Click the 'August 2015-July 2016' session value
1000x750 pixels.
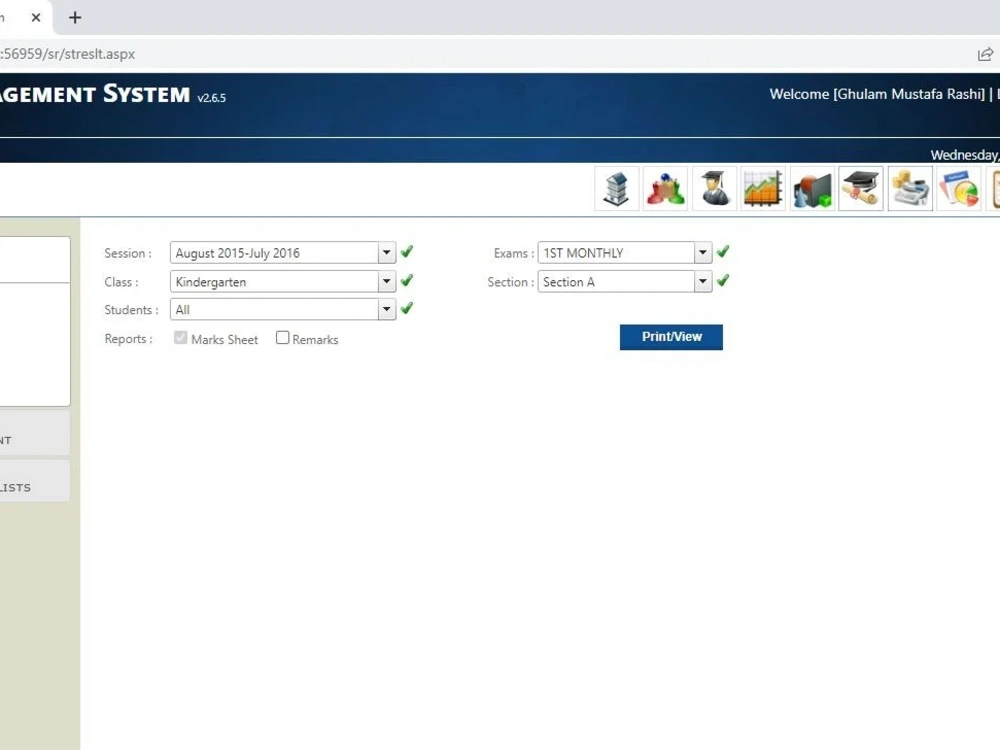coord(237,253)
